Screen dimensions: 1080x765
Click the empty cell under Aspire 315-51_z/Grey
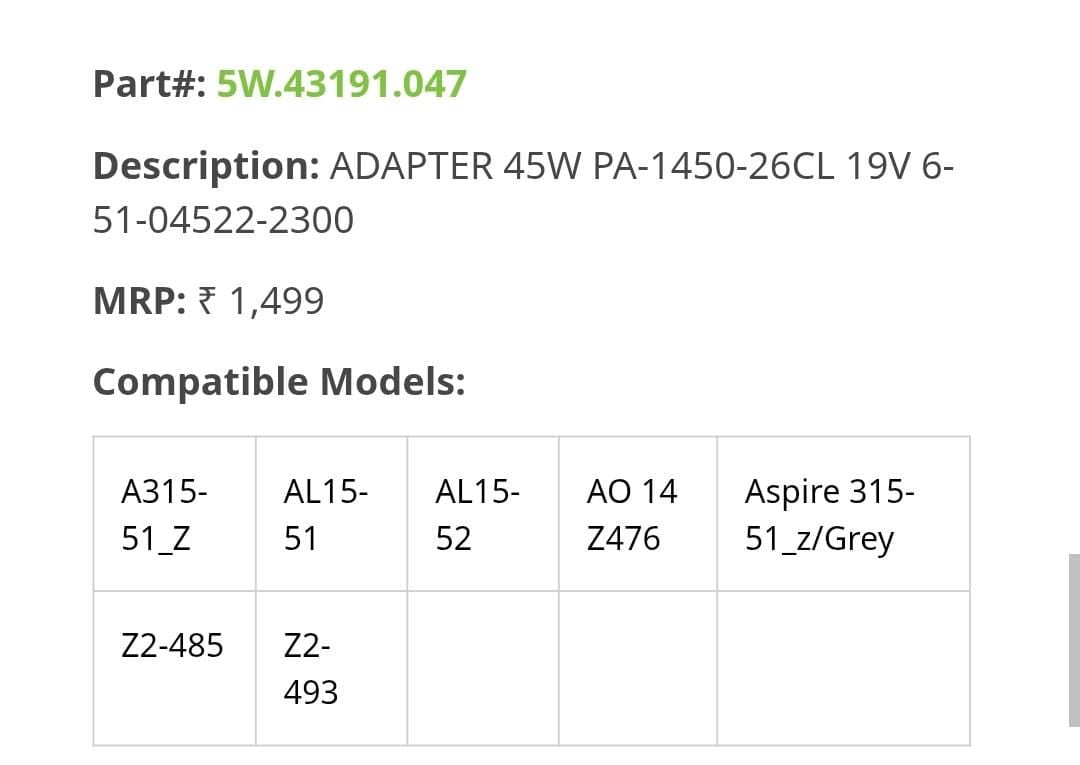[844, 668]
